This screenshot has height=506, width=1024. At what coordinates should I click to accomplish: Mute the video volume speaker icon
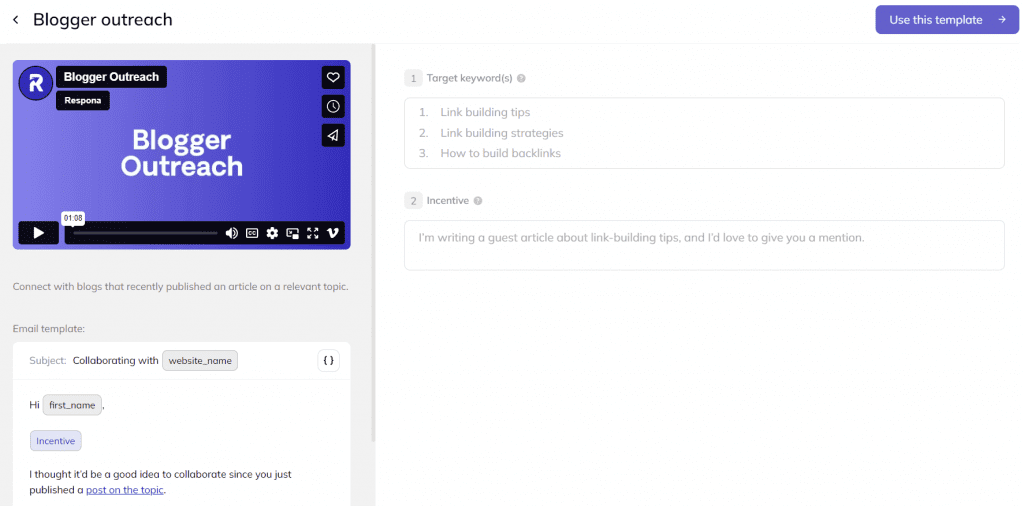click(x=232, y=233)
